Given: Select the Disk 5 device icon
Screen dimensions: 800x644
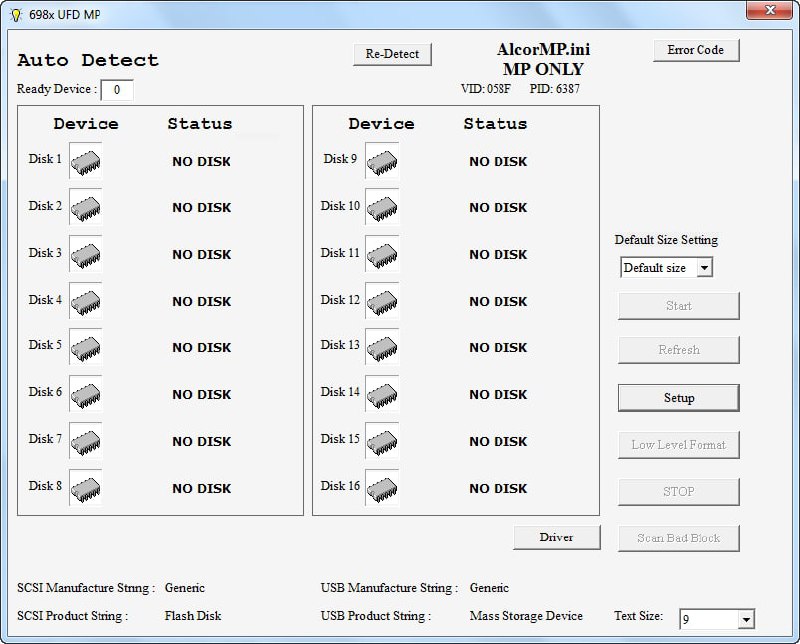Looking at the screenshot, I should 85,347.
